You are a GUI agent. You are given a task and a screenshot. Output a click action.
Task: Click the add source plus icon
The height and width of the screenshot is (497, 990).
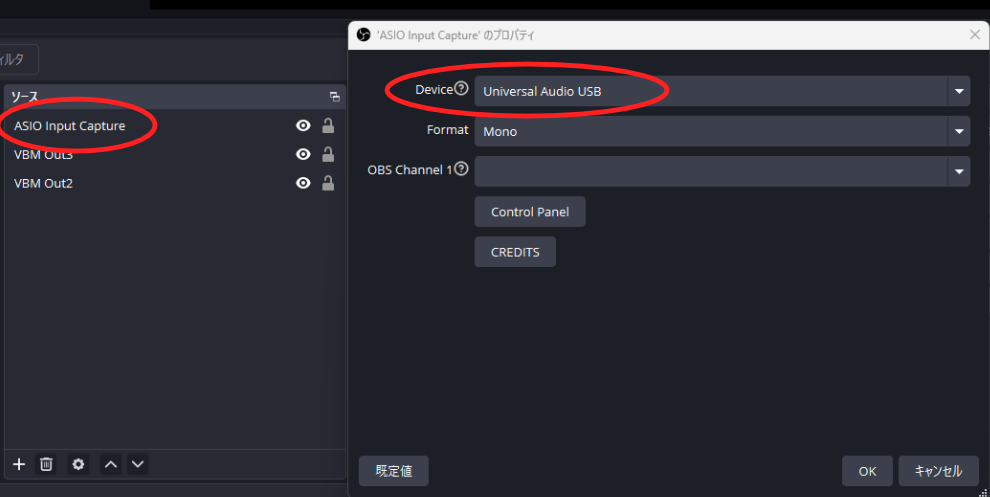[x=18, y=464]
